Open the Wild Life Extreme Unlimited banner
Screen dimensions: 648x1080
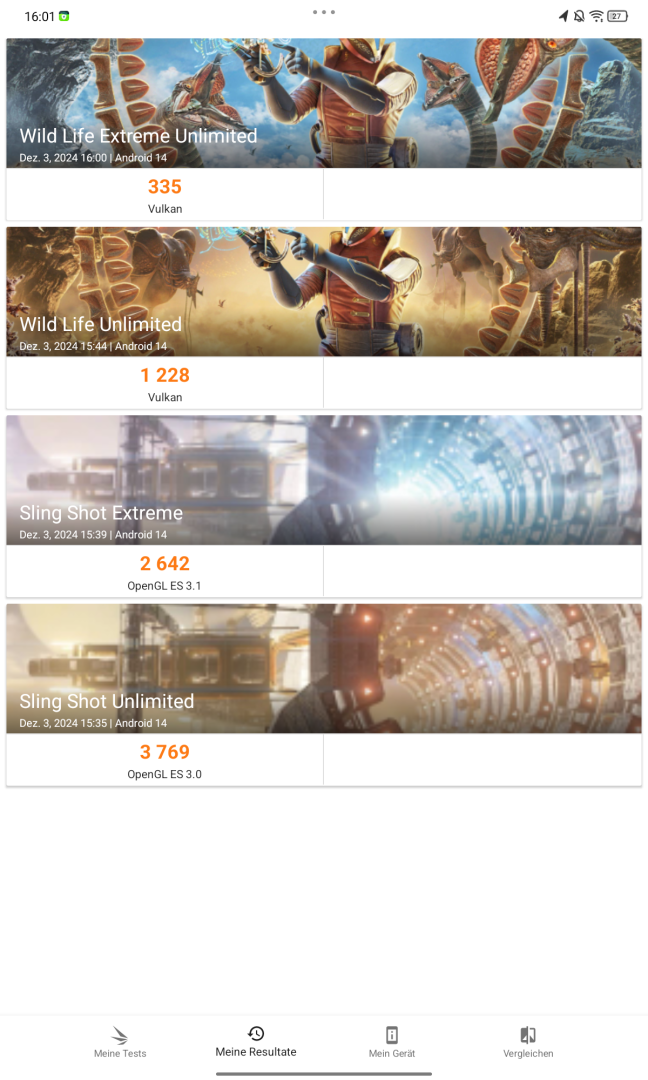tap(324, 103)
